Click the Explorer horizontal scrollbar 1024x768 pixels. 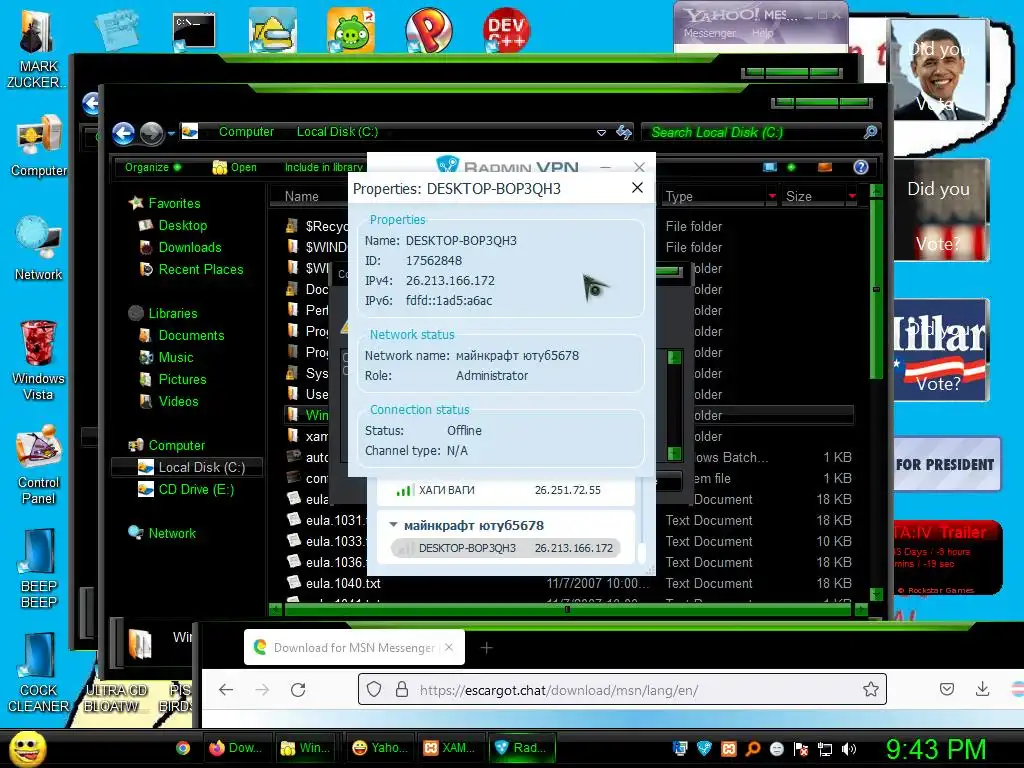click(x=568, y=609)
